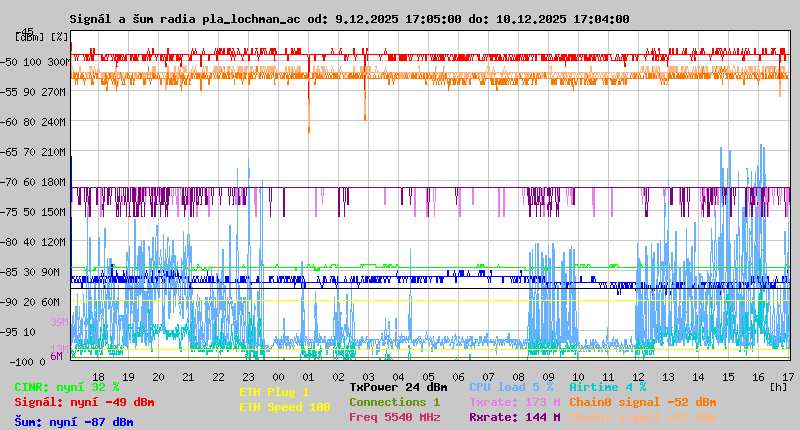Click the graph title text at top
This screenshot has width=800, height=430.
coord(349,19)
